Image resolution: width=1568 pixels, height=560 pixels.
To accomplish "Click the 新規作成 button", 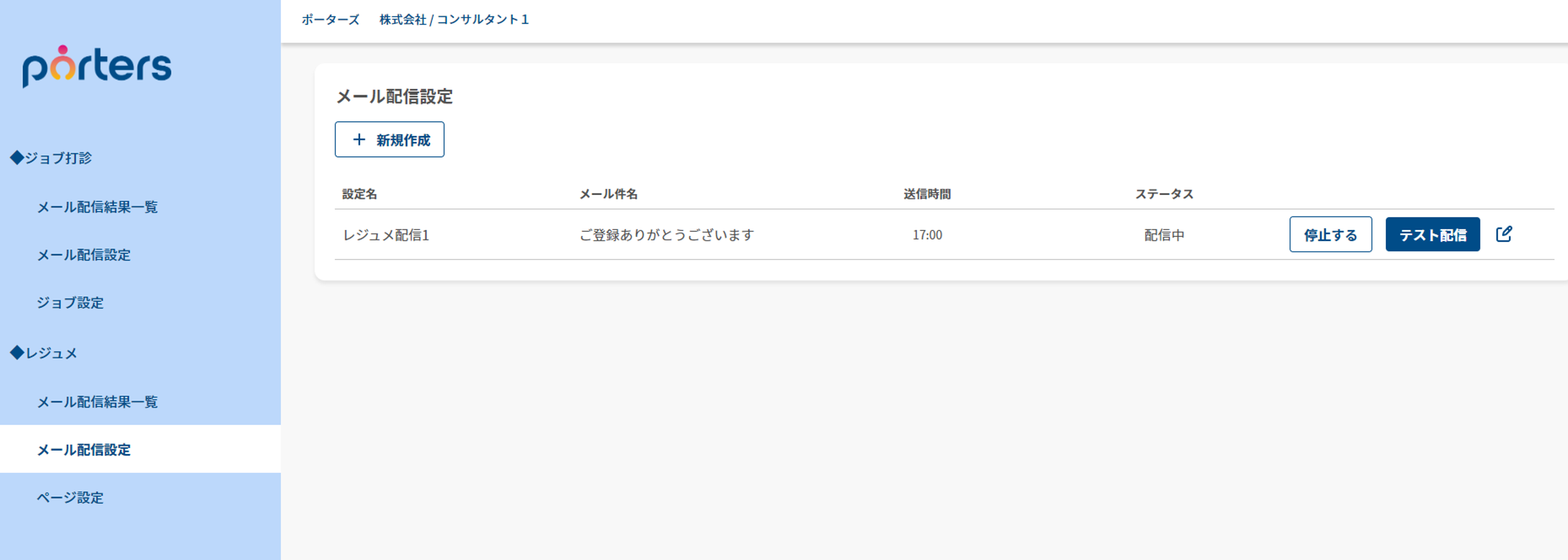I will click(x=389, y=140).
